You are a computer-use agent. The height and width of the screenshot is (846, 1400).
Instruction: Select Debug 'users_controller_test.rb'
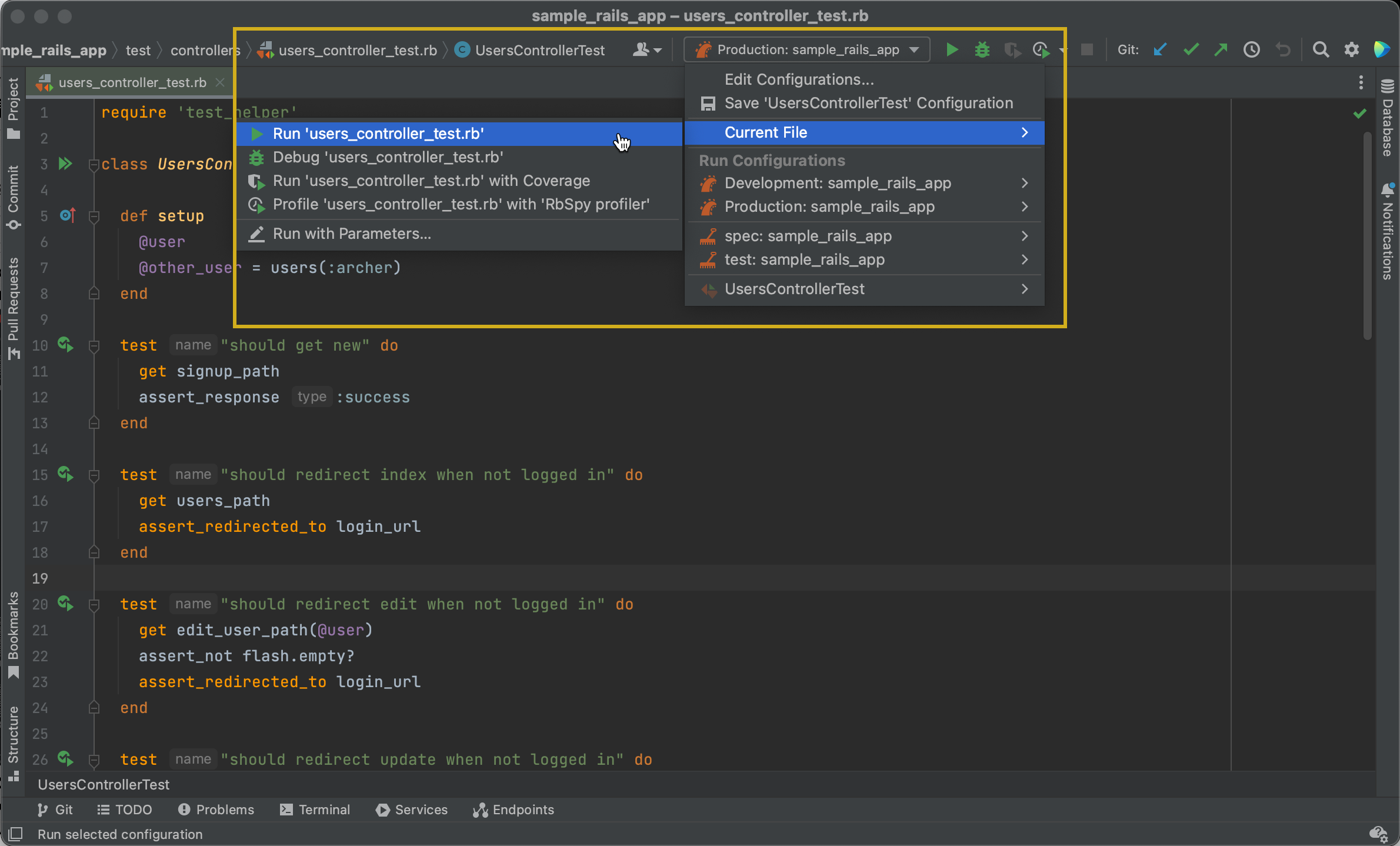coord(459,157)
